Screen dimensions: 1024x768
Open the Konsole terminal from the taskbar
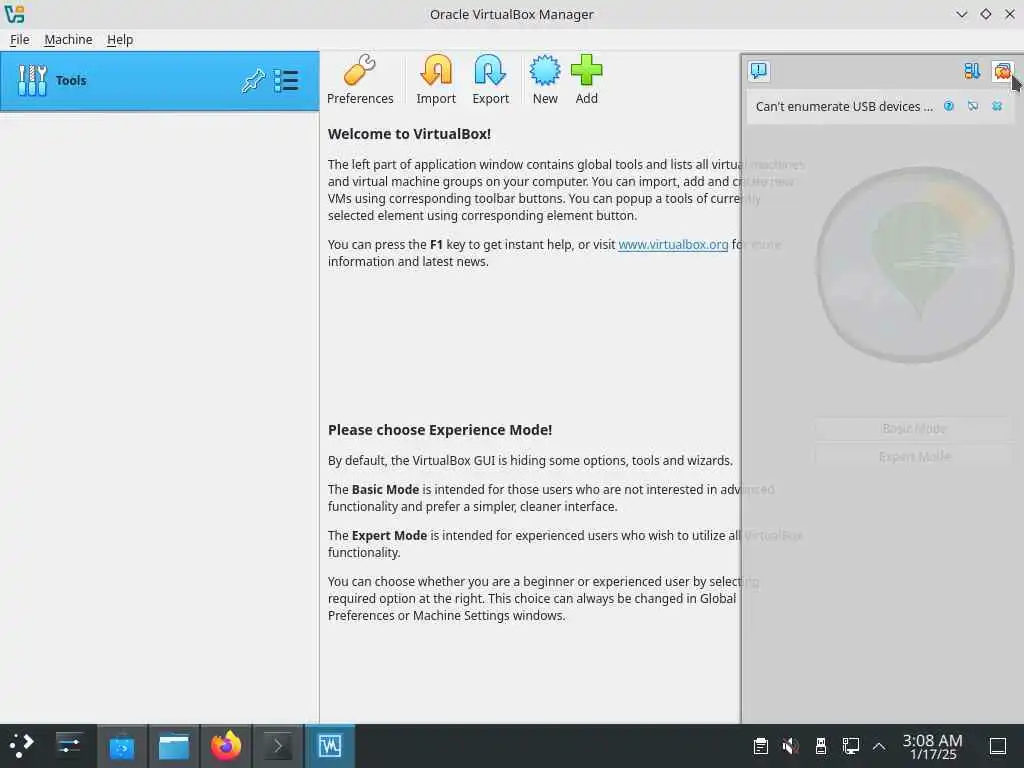click(x=278, y=745)
